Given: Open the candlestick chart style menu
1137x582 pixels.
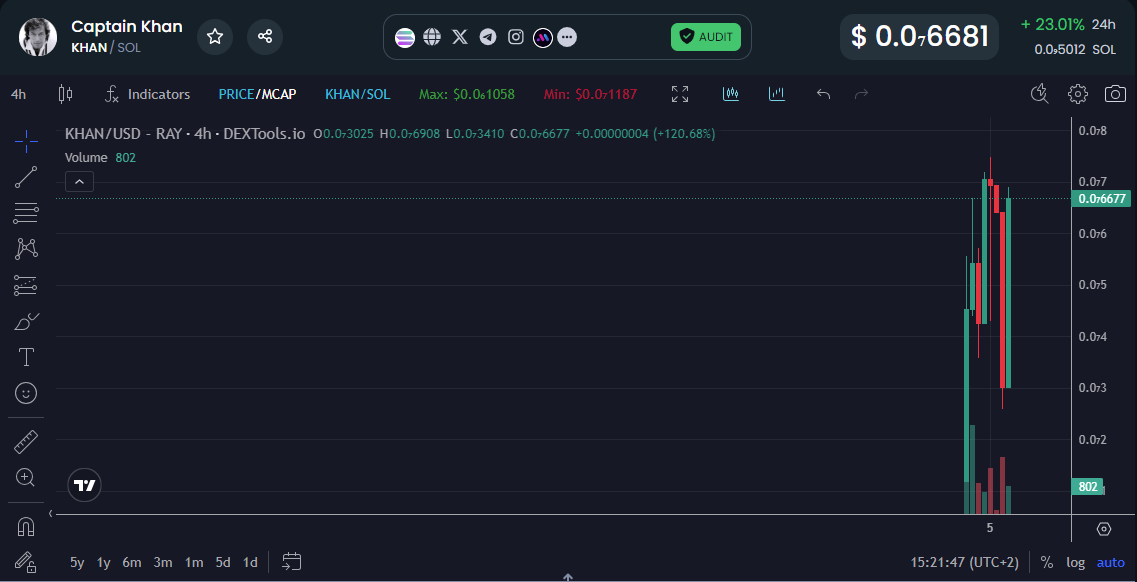Looking at the screenshot, I should click(65, 94).
